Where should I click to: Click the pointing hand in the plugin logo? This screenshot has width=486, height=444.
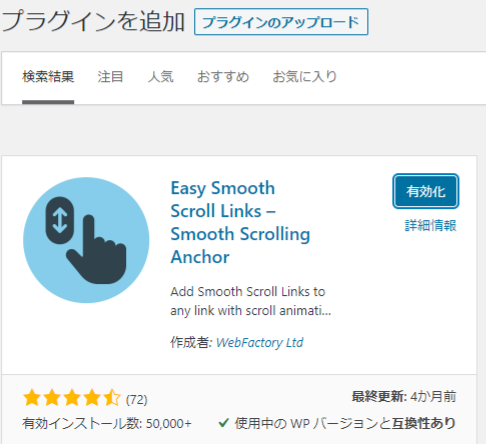pos(97,250)
